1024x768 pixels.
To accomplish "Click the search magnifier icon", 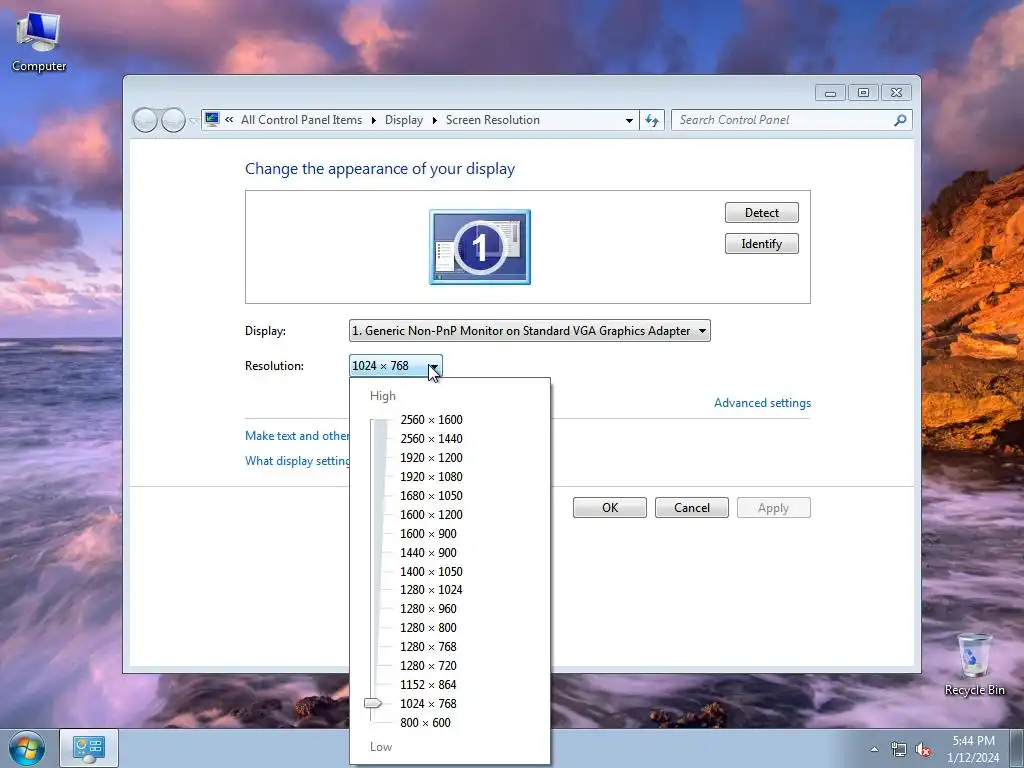I will (900, 120).
